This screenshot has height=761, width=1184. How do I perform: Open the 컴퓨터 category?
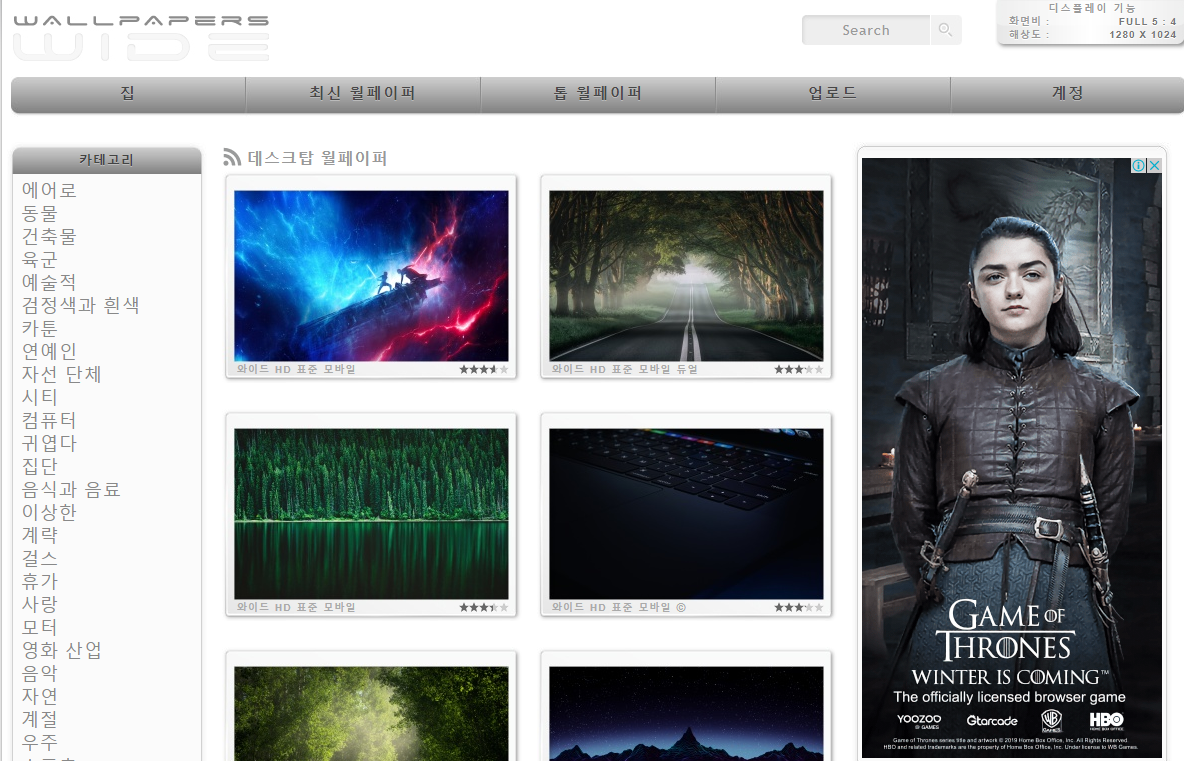49,420
